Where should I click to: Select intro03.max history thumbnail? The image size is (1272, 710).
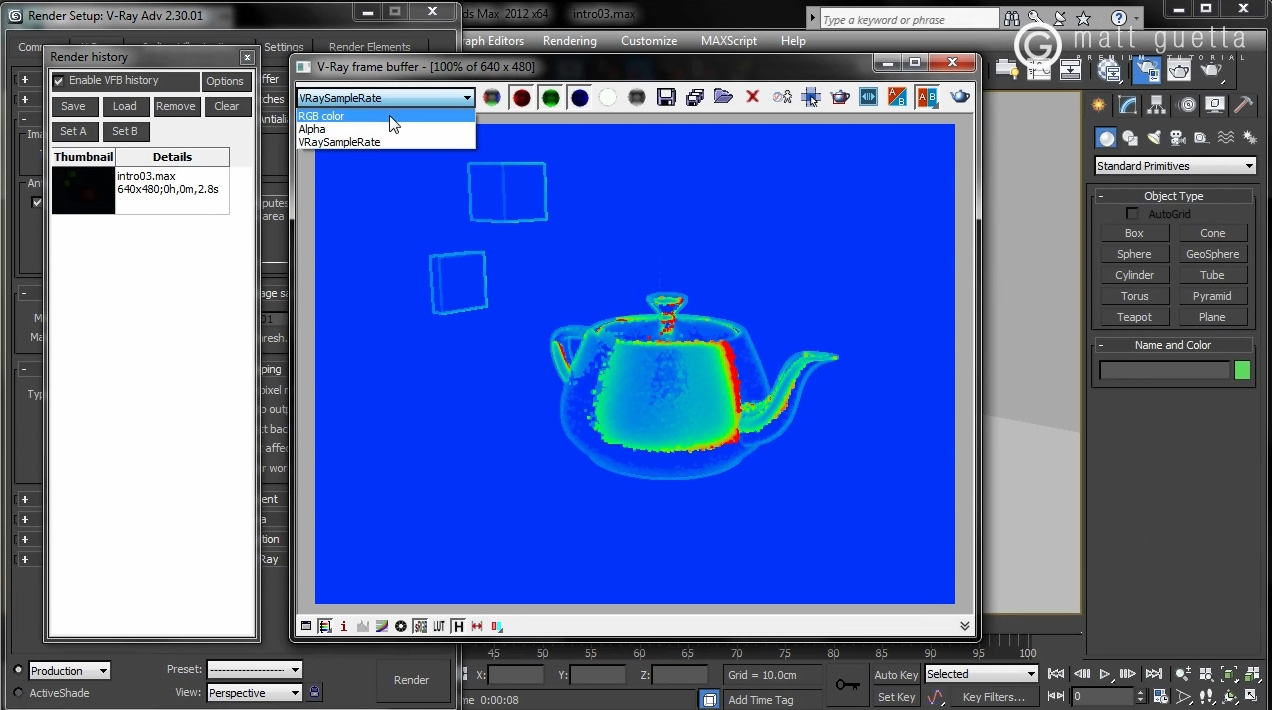pyautogui.click(x=84, y=190)
